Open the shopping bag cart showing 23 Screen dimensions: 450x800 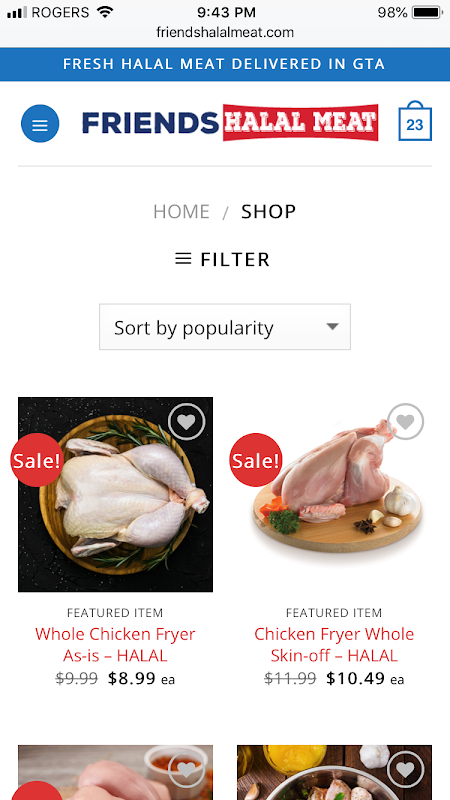pos(415,121)
